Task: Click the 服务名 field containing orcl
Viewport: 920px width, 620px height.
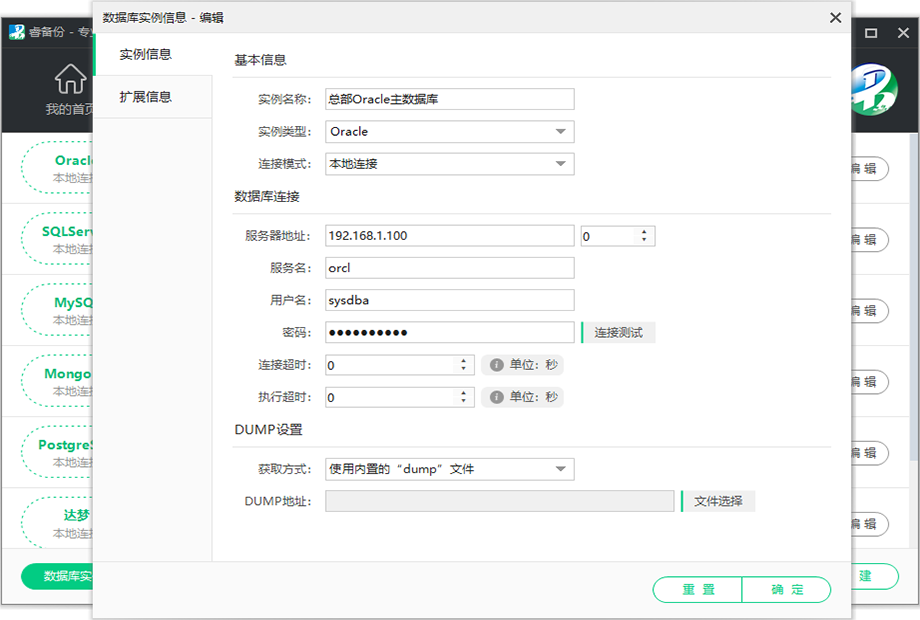Action: 449,268
